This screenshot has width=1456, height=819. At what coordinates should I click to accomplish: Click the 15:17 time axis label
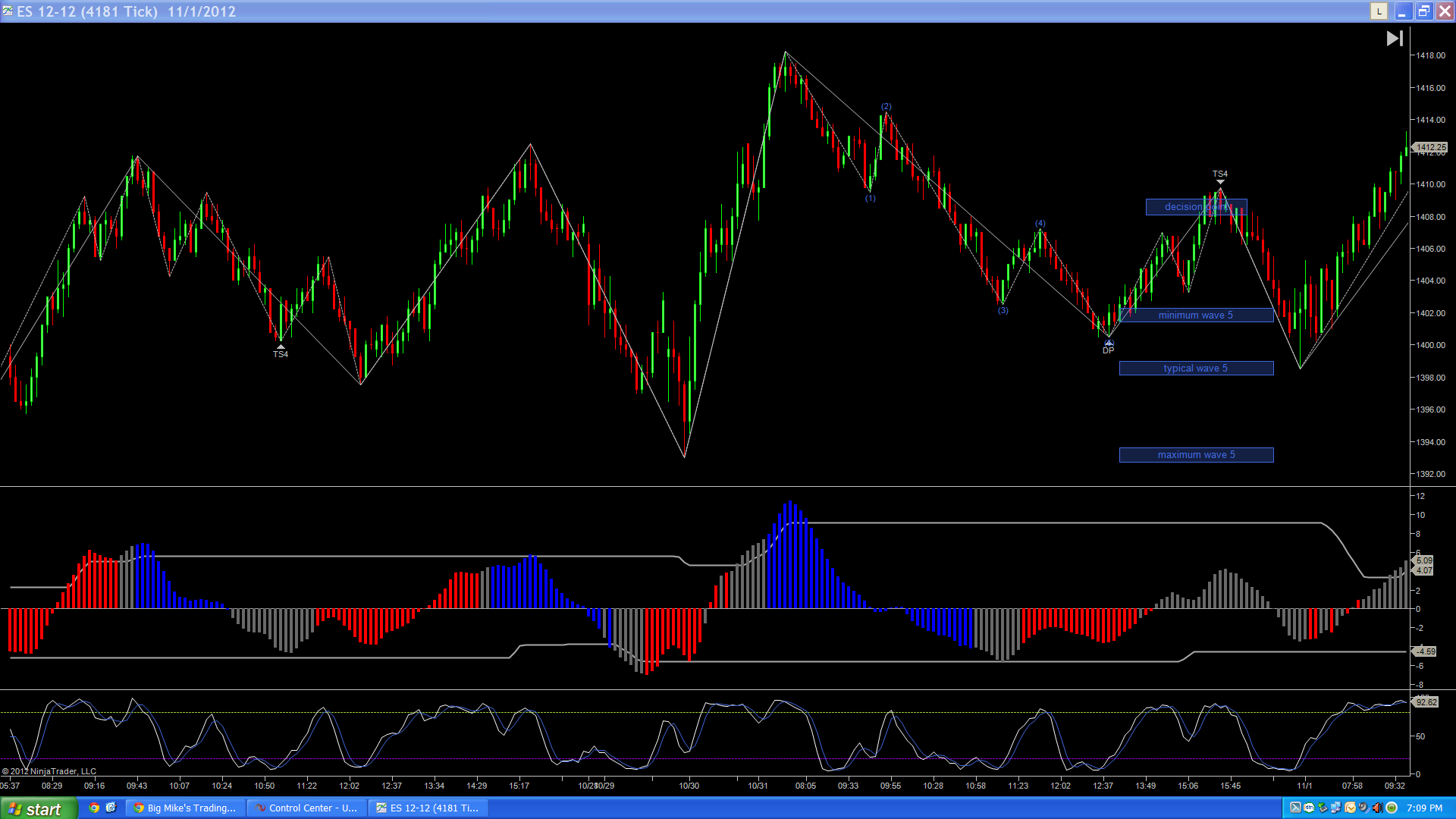click(519, 786)
